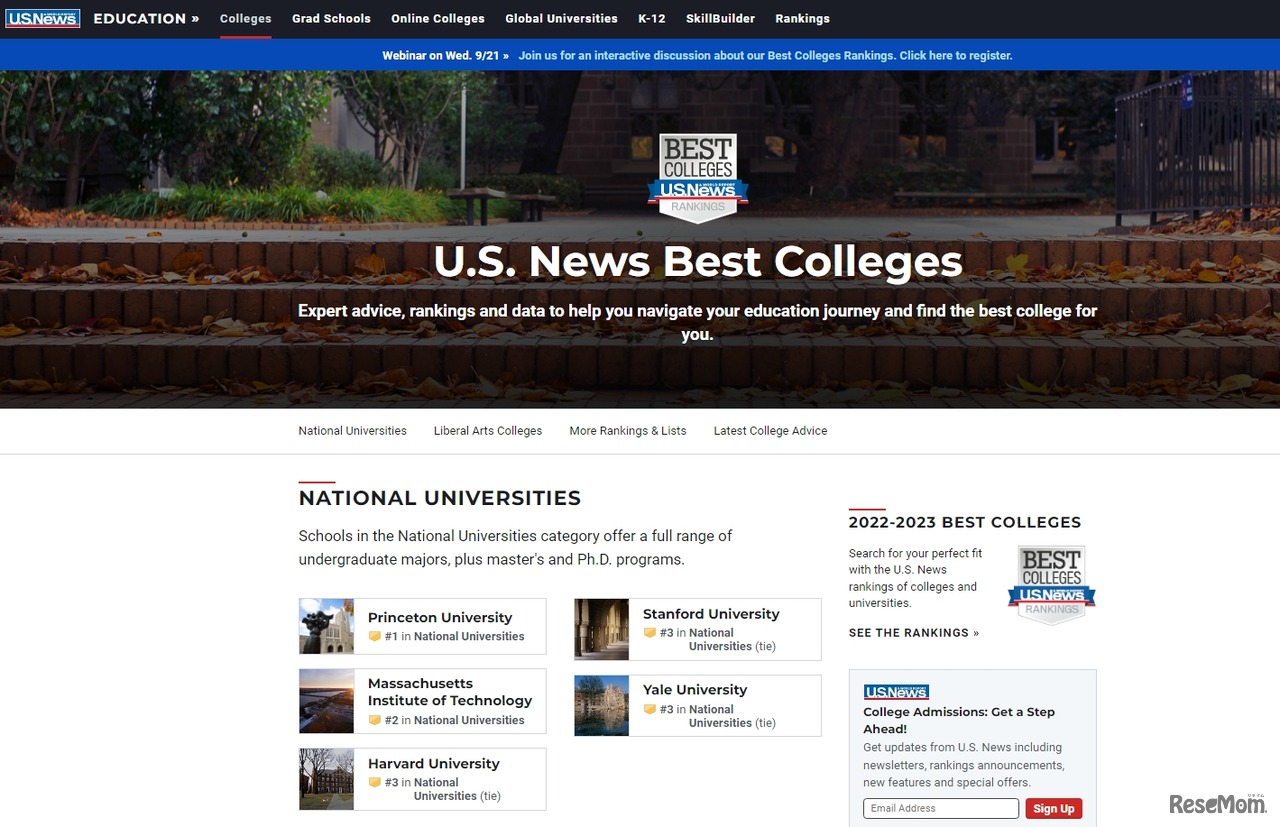Switch to More Rankings & Lists tab
Image resolution: width=1280 pixels, height=827 pixels.
tap(628, 431)
